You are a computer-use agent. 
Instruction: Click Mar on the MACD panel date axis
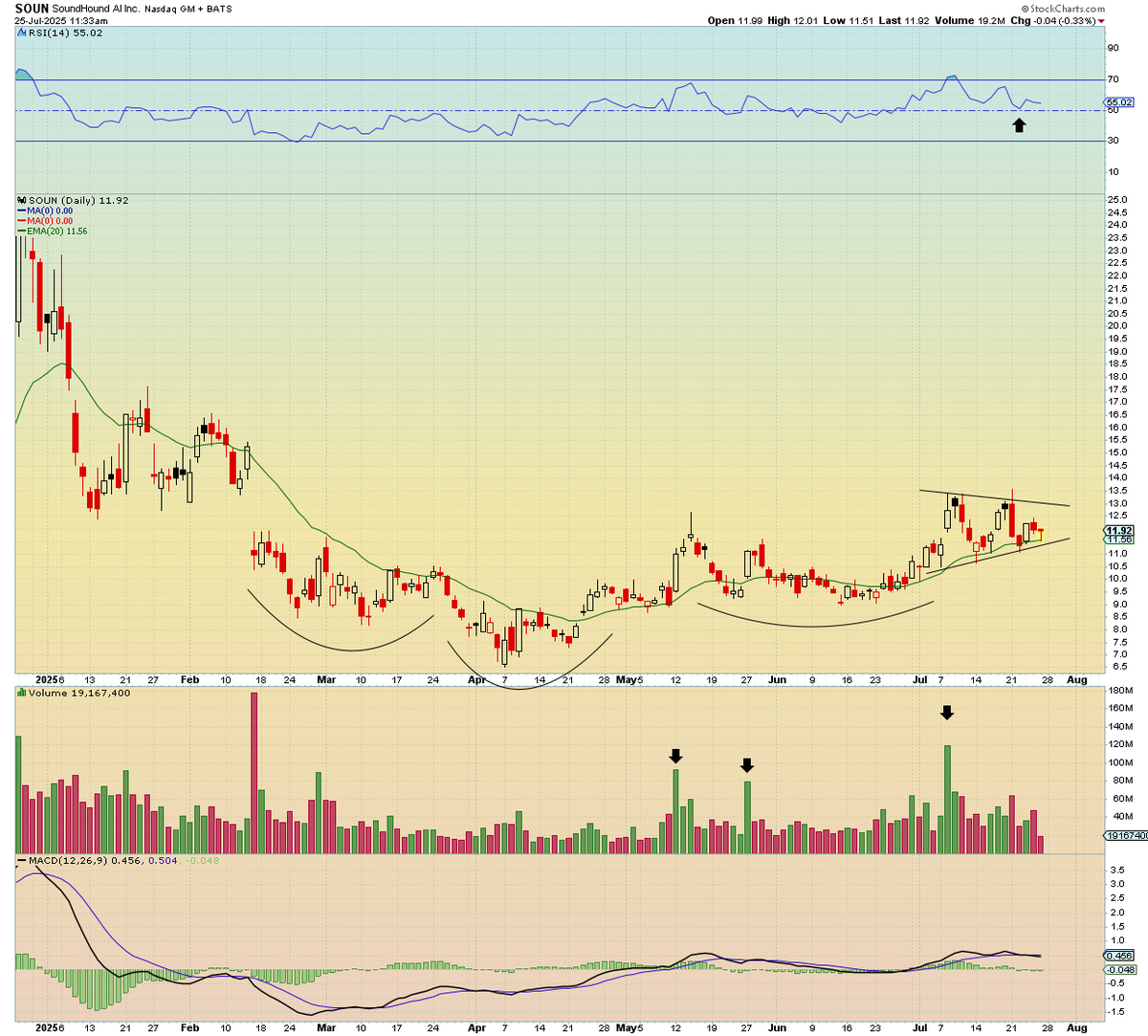pyautogui.click(x=327, y=1028)
